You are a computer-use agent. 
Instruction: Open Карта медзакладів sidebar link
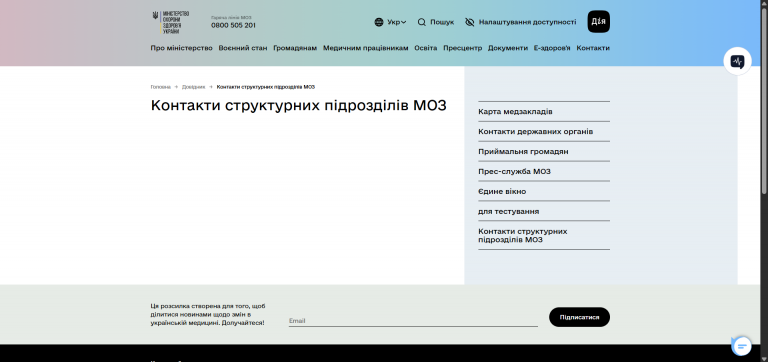(x=515, y=112)
